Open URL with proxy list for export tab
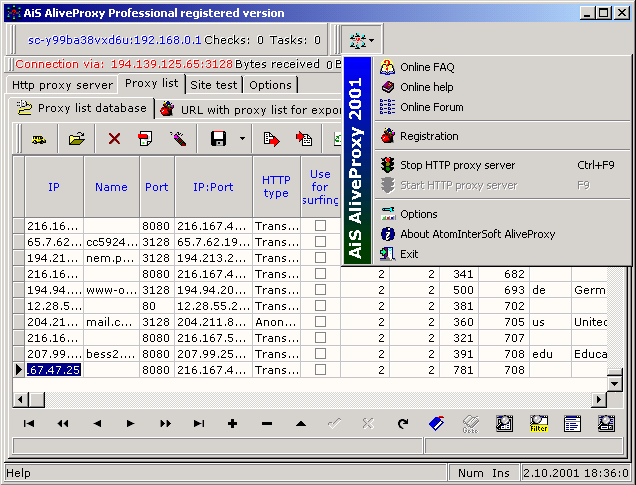Image resolution: width=636 pixels, height=485 pixels. click(250, 109)
